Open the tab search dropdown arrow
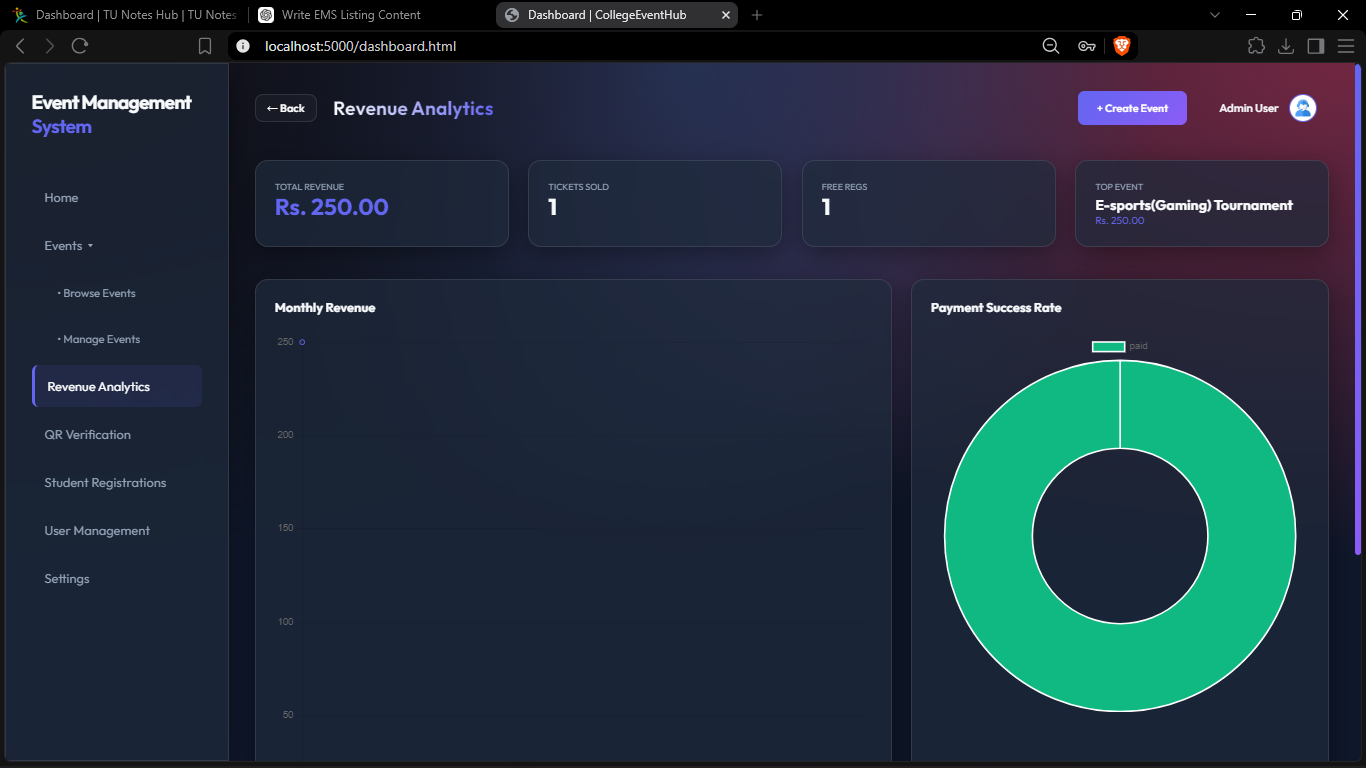This screenshot has width=1366, height=768. pyautogui.click(x=1215, y=15)
